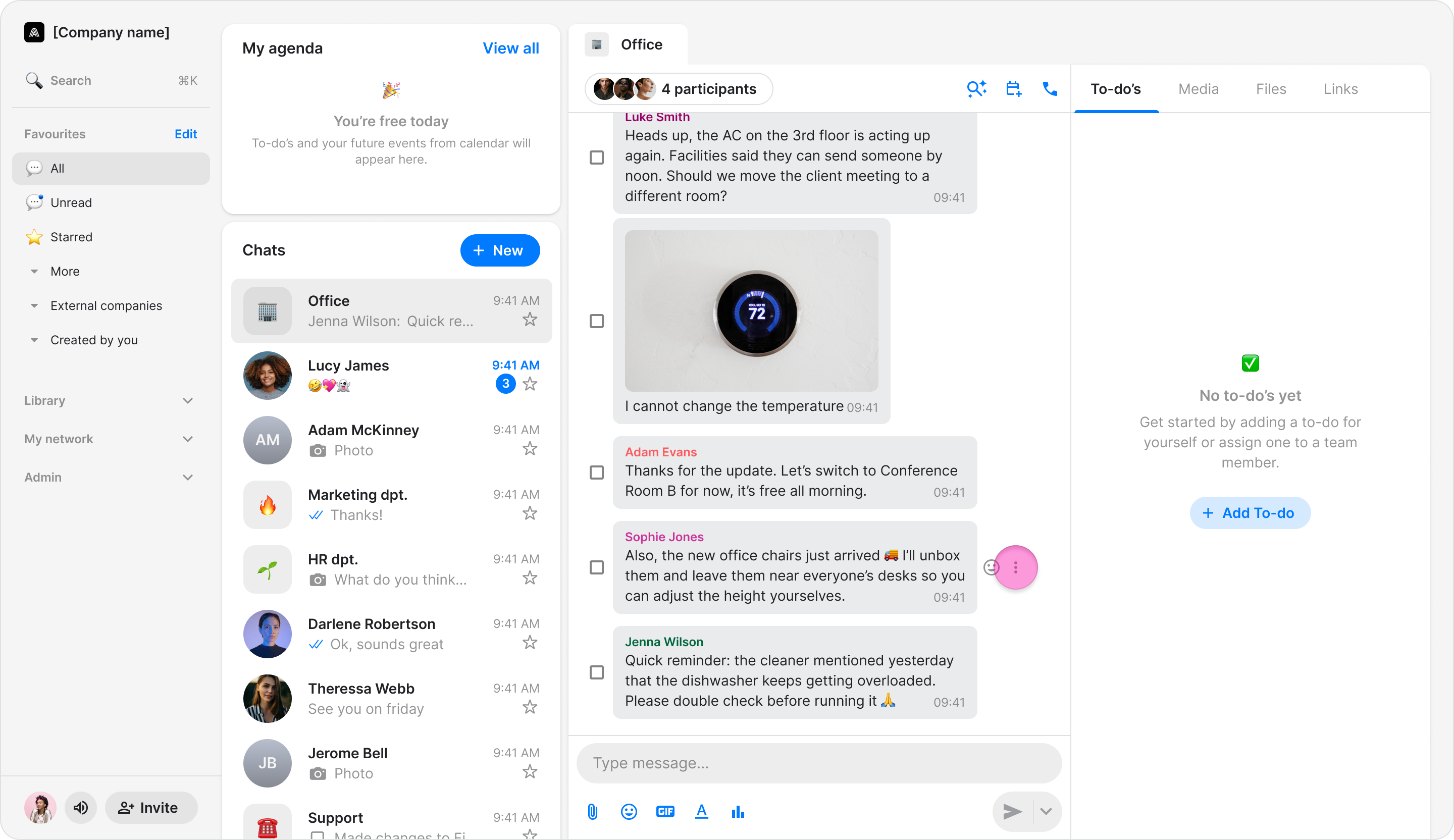Switch to the Links tab
The width and height of the screenshot is (1454, 840).
coord(1340,89)
